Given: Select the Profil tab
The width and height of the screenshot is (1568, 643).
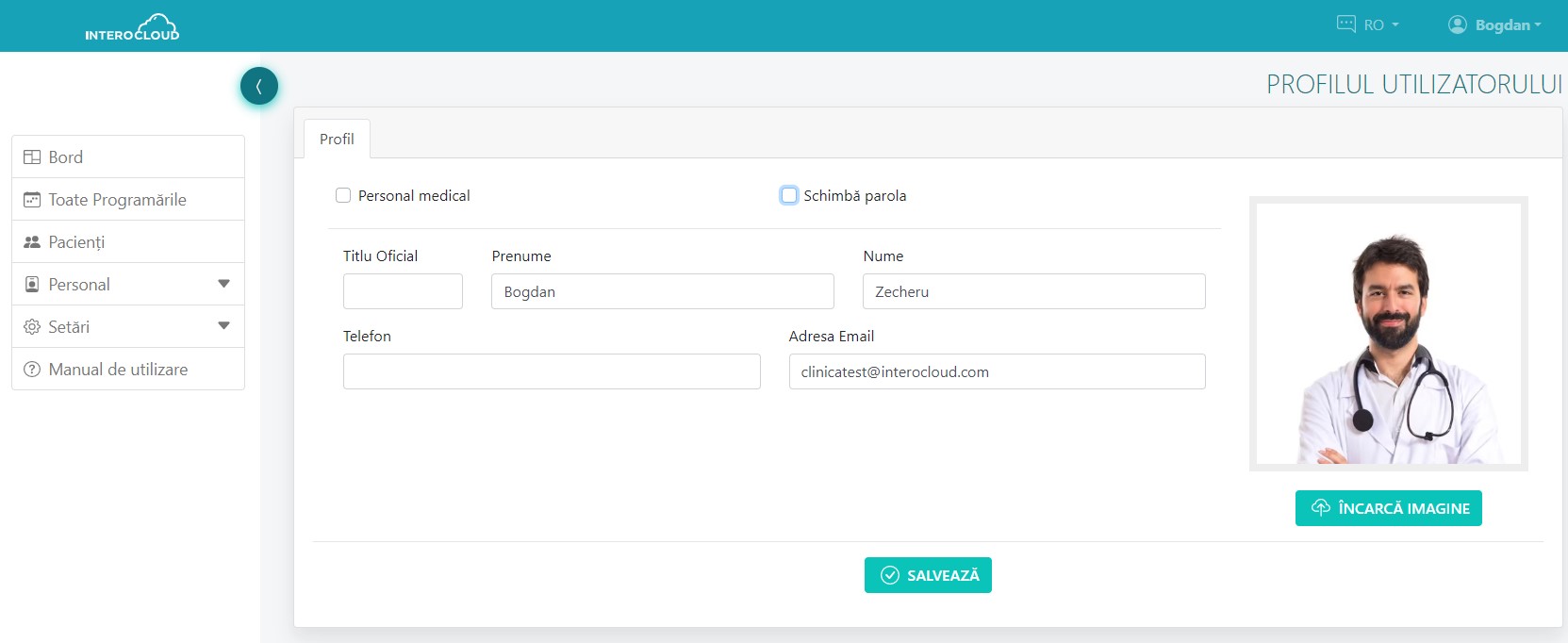Looking at the screenshot, I should pos(337,139).
